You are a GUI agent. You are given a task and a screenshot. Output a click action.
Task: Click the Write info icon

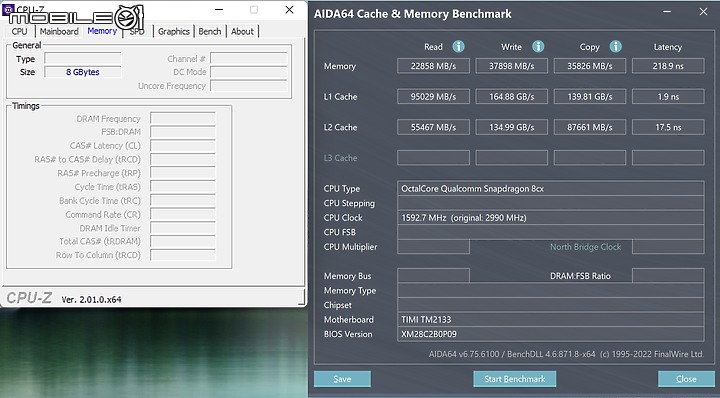coord(538,46)
